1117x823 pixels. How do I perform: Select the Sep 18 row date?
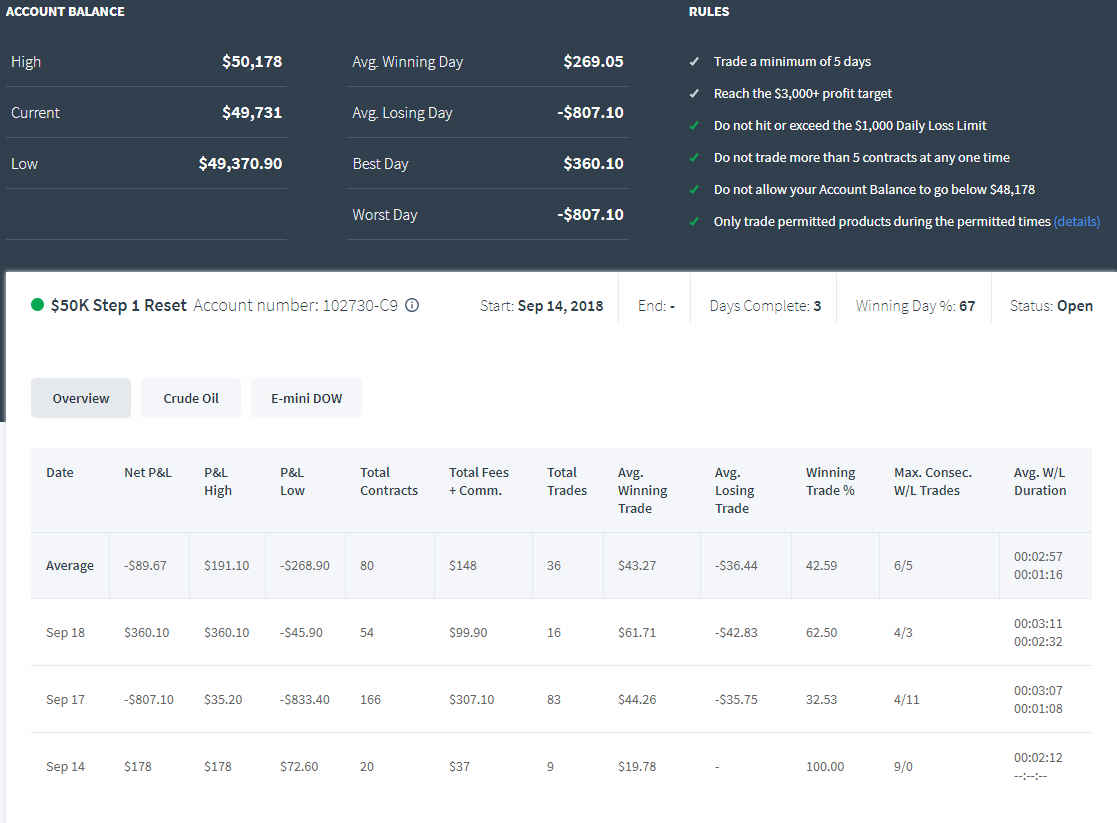[65, 633]
